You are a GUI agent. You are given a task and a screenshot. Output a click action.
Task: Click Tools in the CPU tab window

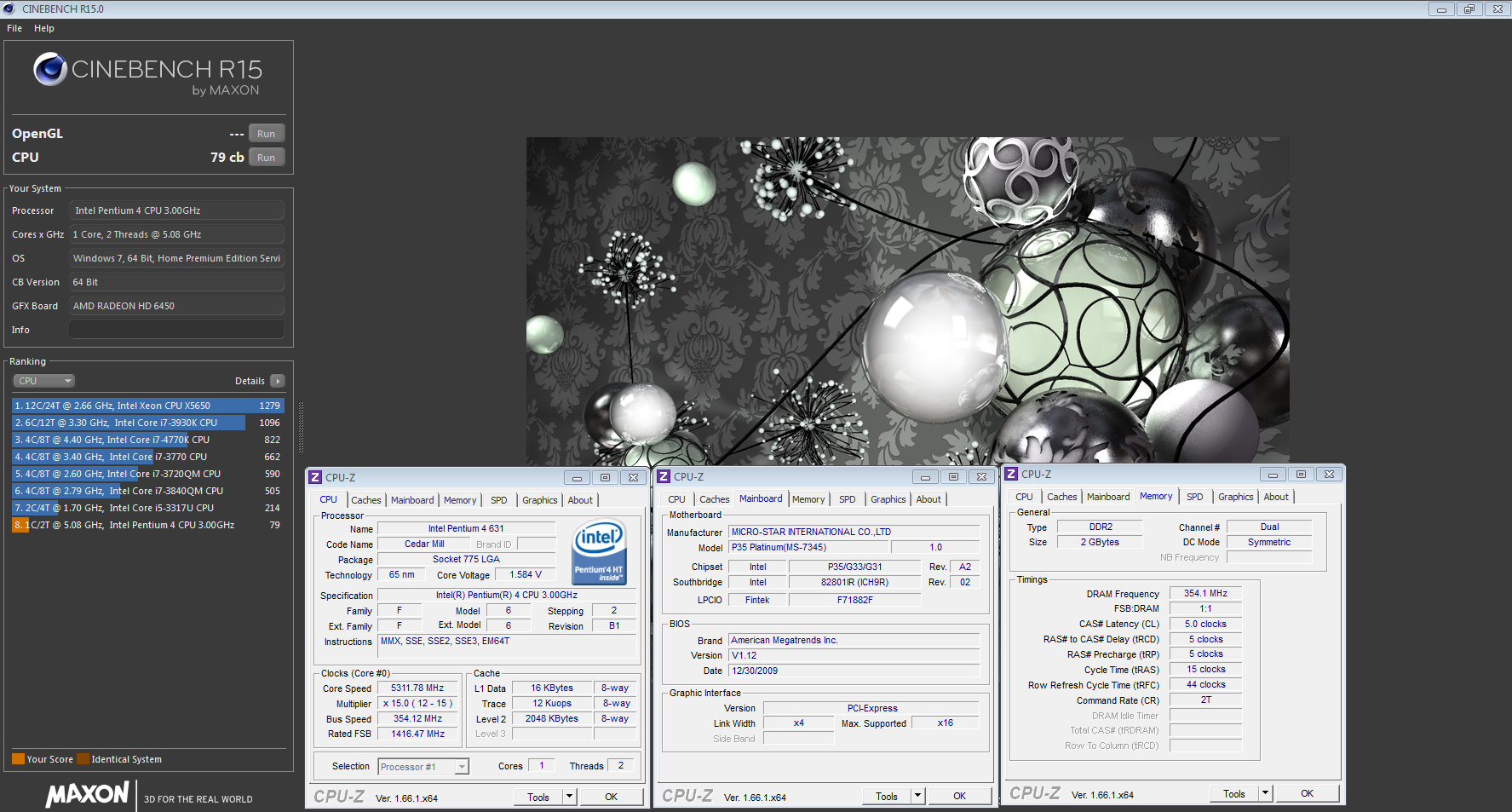coord(538,797)
